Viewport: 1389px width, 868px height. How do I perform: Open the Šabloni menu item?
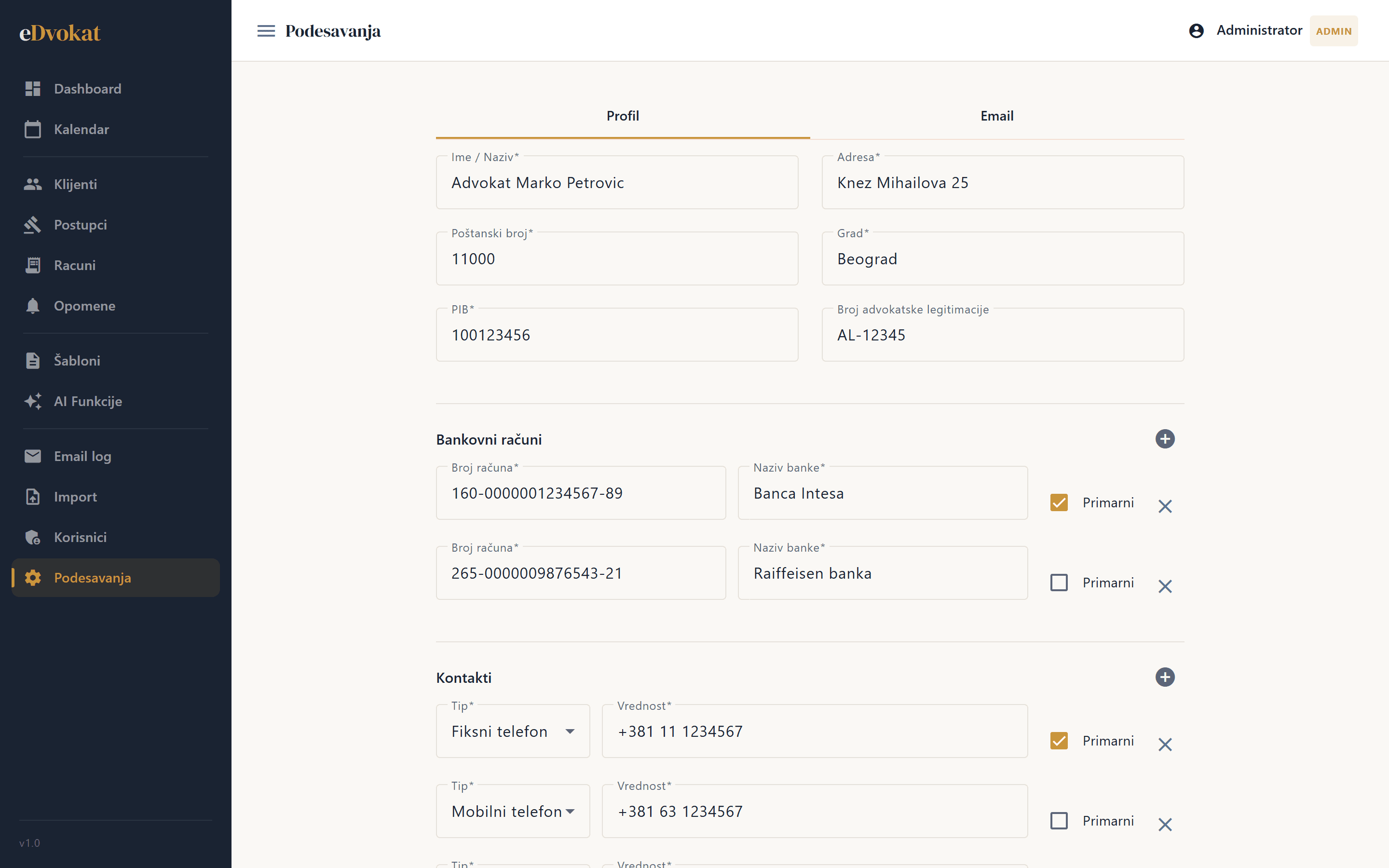[115, 361]
